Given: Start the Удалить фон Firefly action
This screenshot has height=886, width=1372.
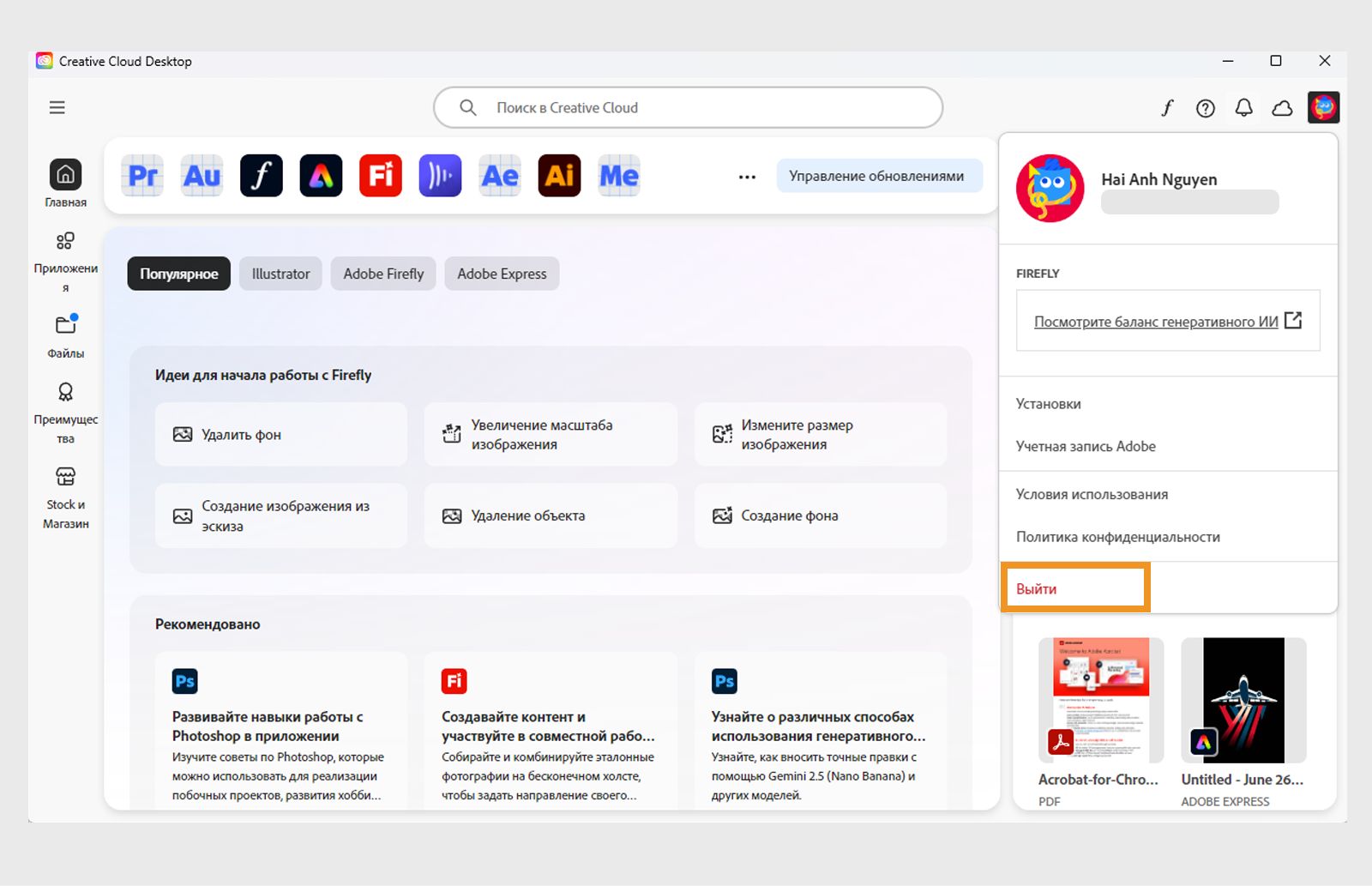Looking at the screenshot, I should 281,435.
